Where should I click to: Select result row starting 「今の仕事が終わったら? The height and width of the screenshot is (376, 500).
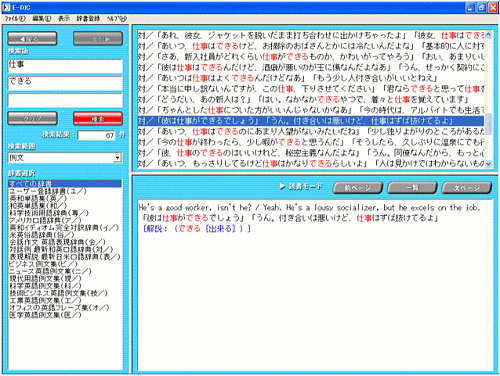click(311, 142)
